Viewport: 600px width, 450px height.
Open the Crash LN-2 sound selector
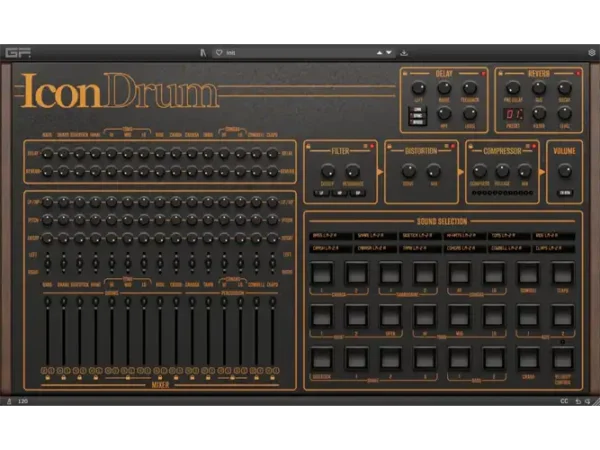(x=331, y=248)
